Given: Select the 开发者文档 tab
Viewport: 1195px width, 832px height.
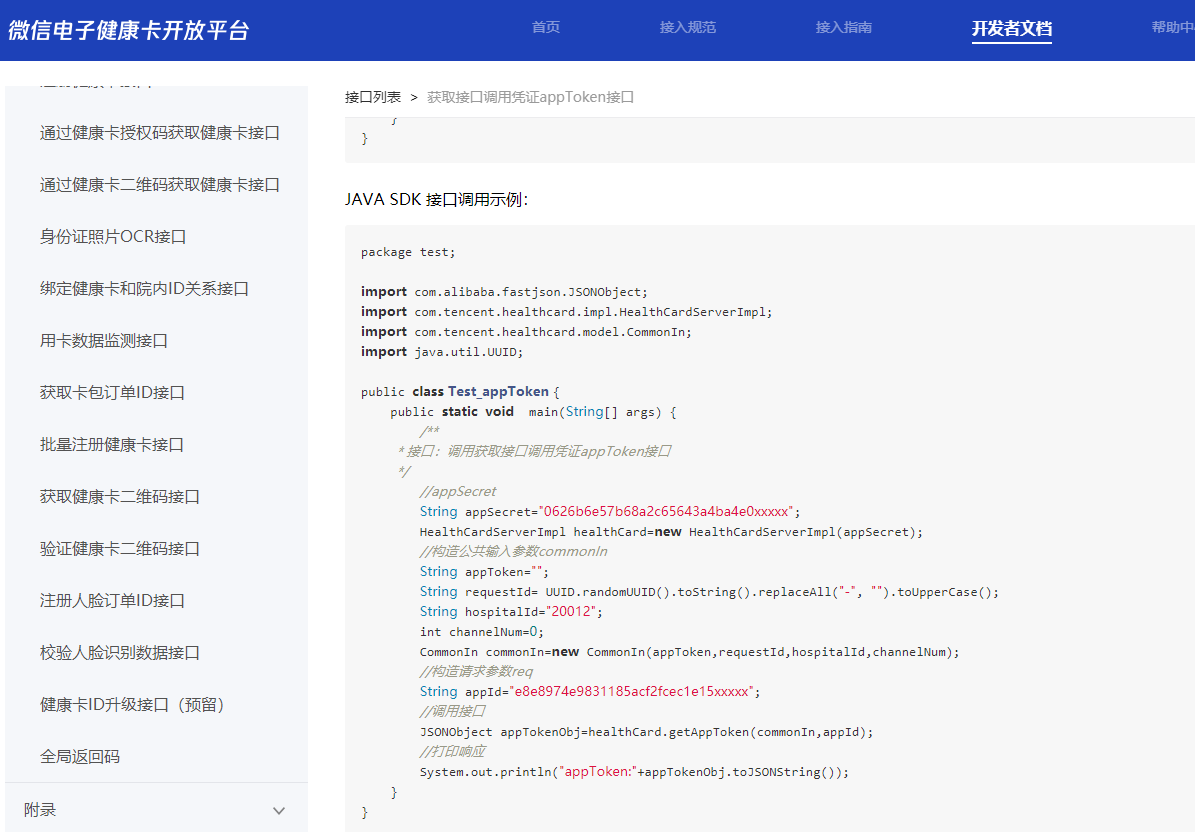Looking at the screenshot, I should (1012, 27).
